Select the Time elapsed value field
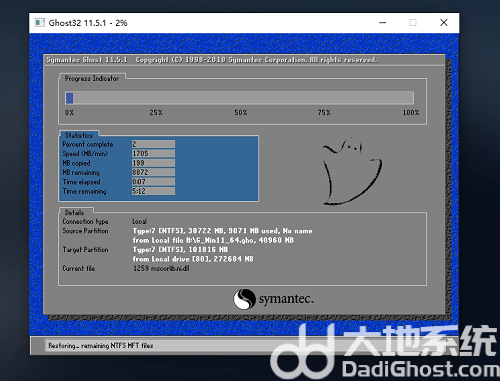 pos(153,182)
